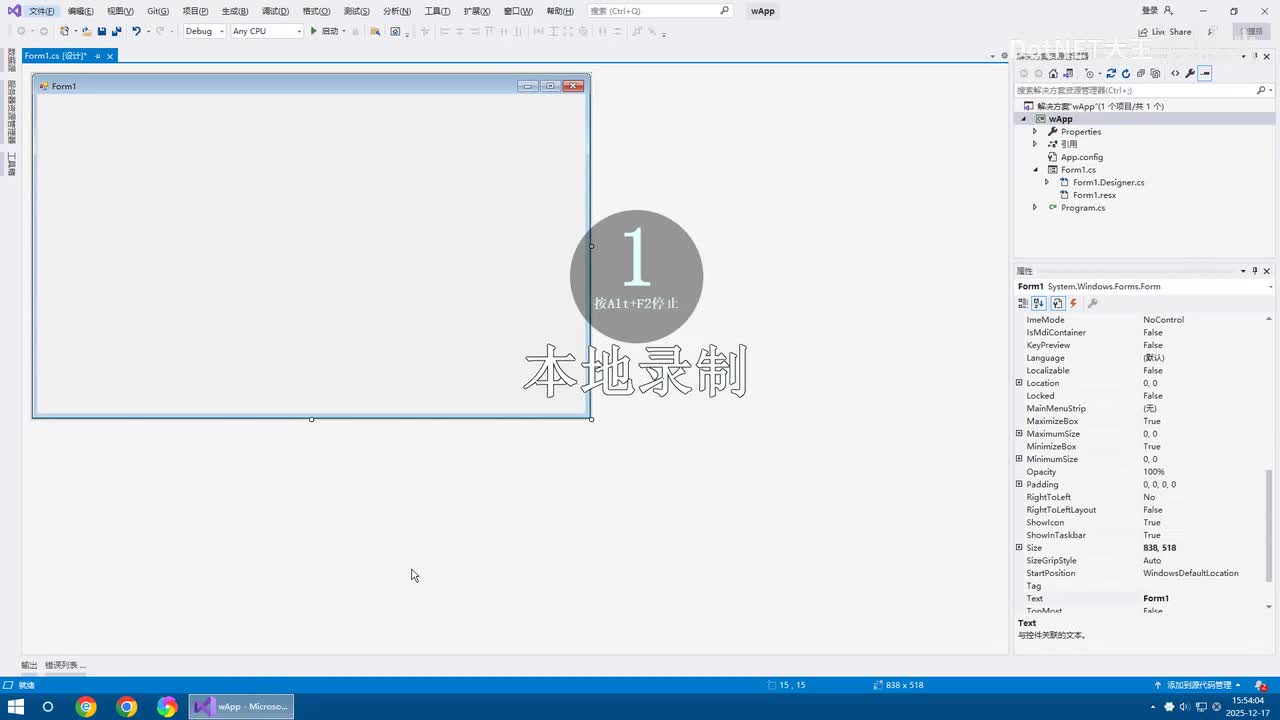The width and height of the screenshot is (1280, 720).
Task: Open 输出 tab at bottom
Action: 29,665
